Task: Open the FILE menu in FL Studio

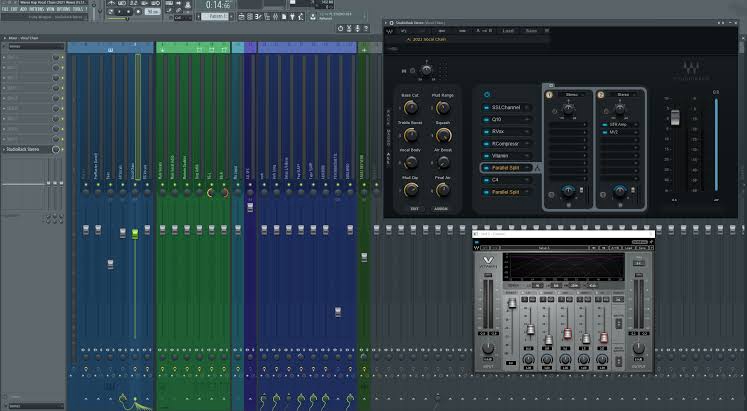Action: [5, 9]
